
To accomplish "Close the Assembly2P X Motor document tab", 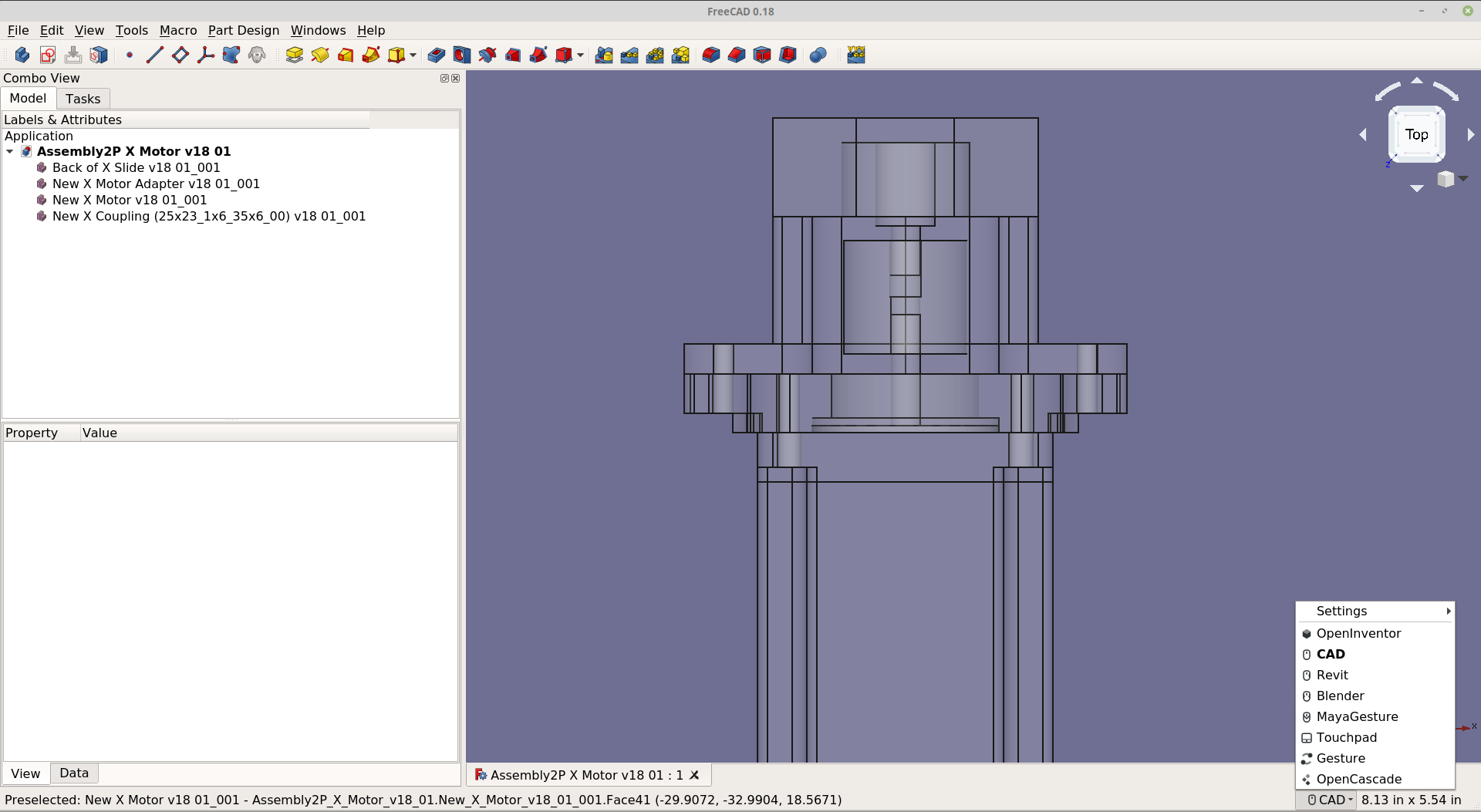I will 694,775.
